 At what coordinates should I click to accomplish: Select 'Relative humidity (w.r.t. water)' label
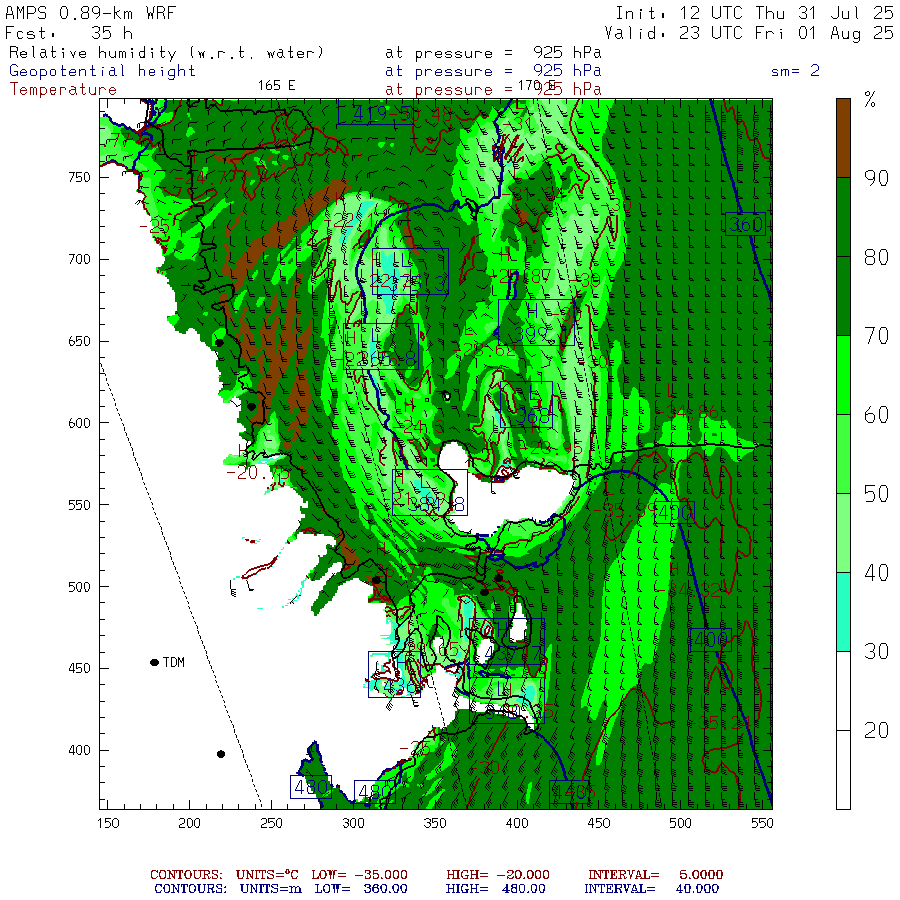[166, 53]
